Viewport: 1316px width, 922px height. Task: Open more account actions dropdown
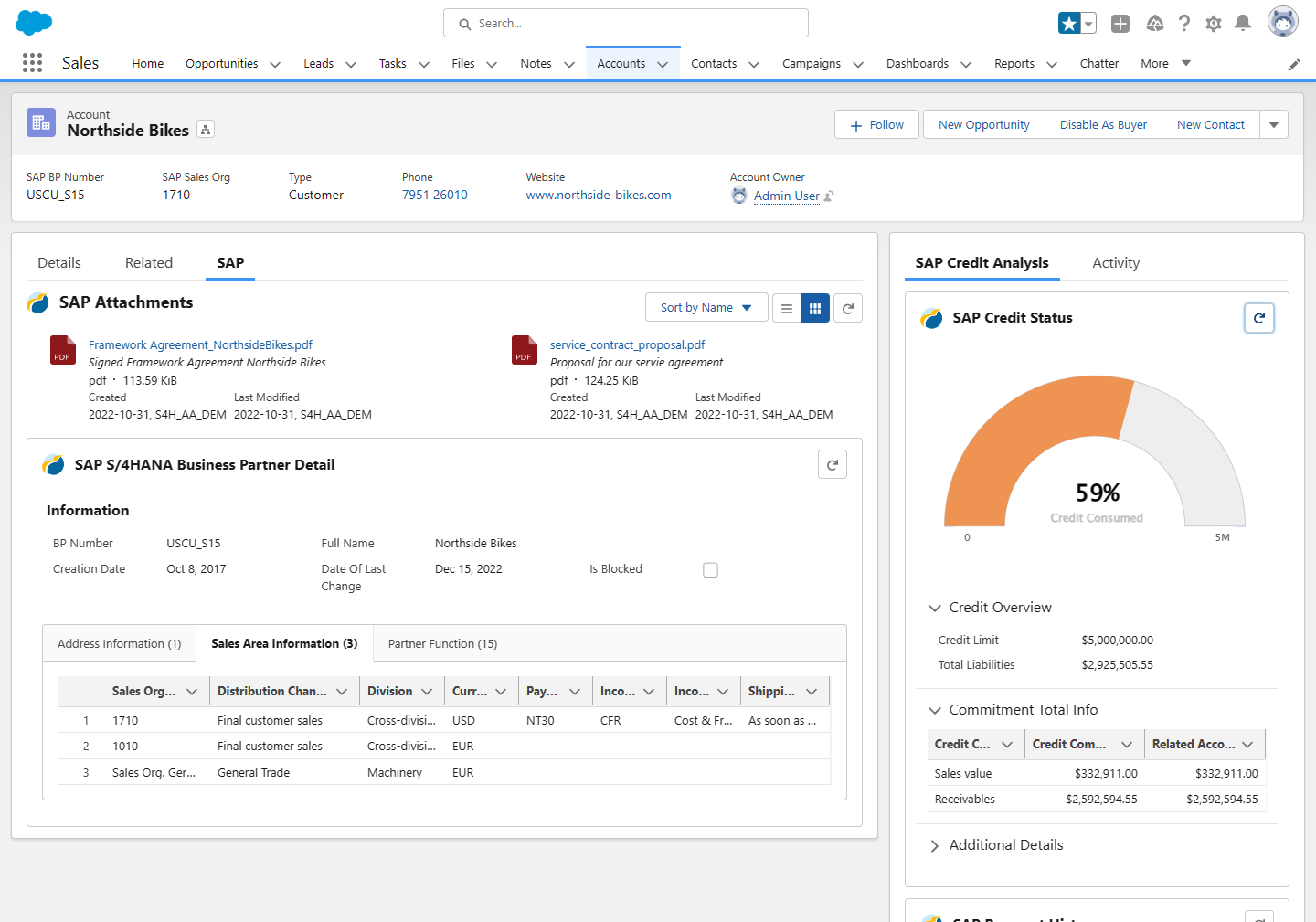point(1274,125)
